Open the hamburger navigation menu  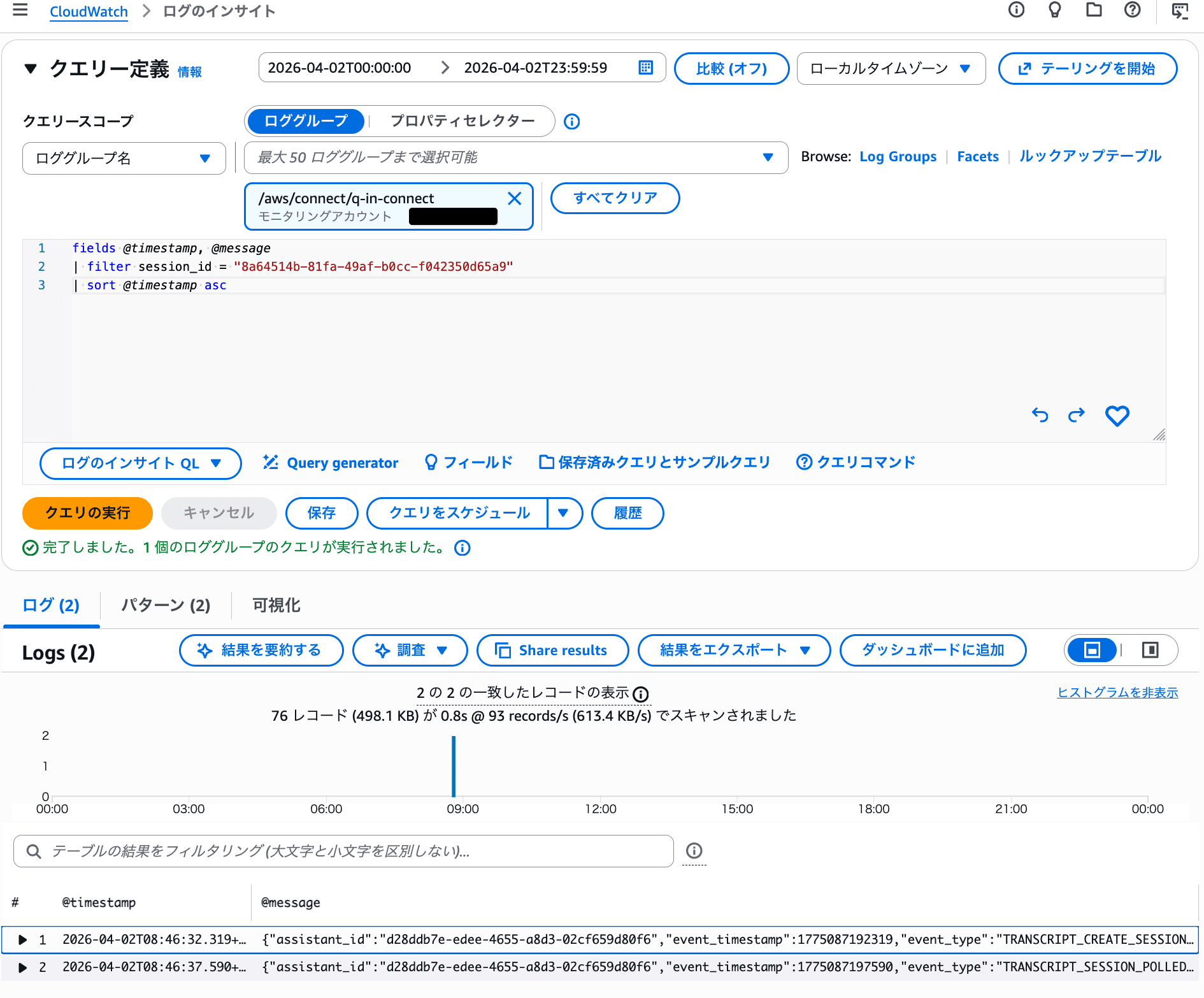(x=20, y=10)
